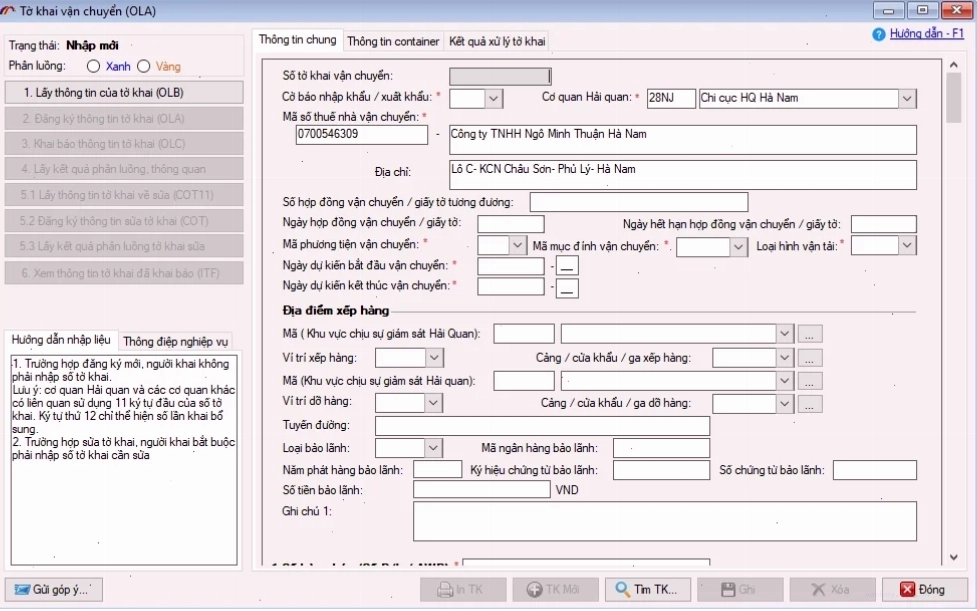The height and width of the screenshot is (611, 977).
Task: Open Cơ quan Hải quan dropdown
Action: pos(907,98)
